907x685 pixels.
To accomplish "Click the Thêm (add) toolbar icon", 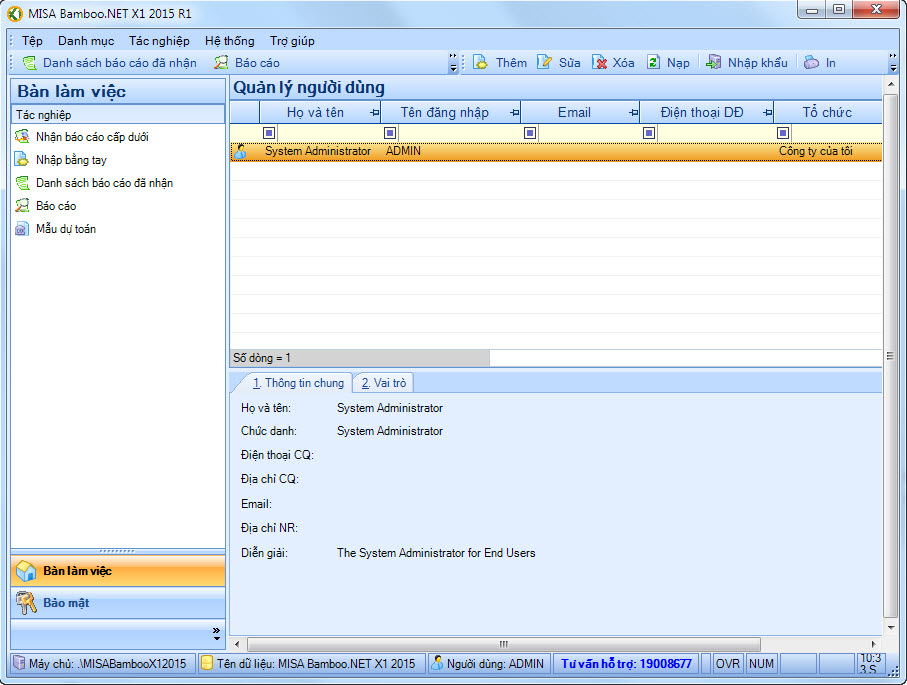I will tap(481, 62).
